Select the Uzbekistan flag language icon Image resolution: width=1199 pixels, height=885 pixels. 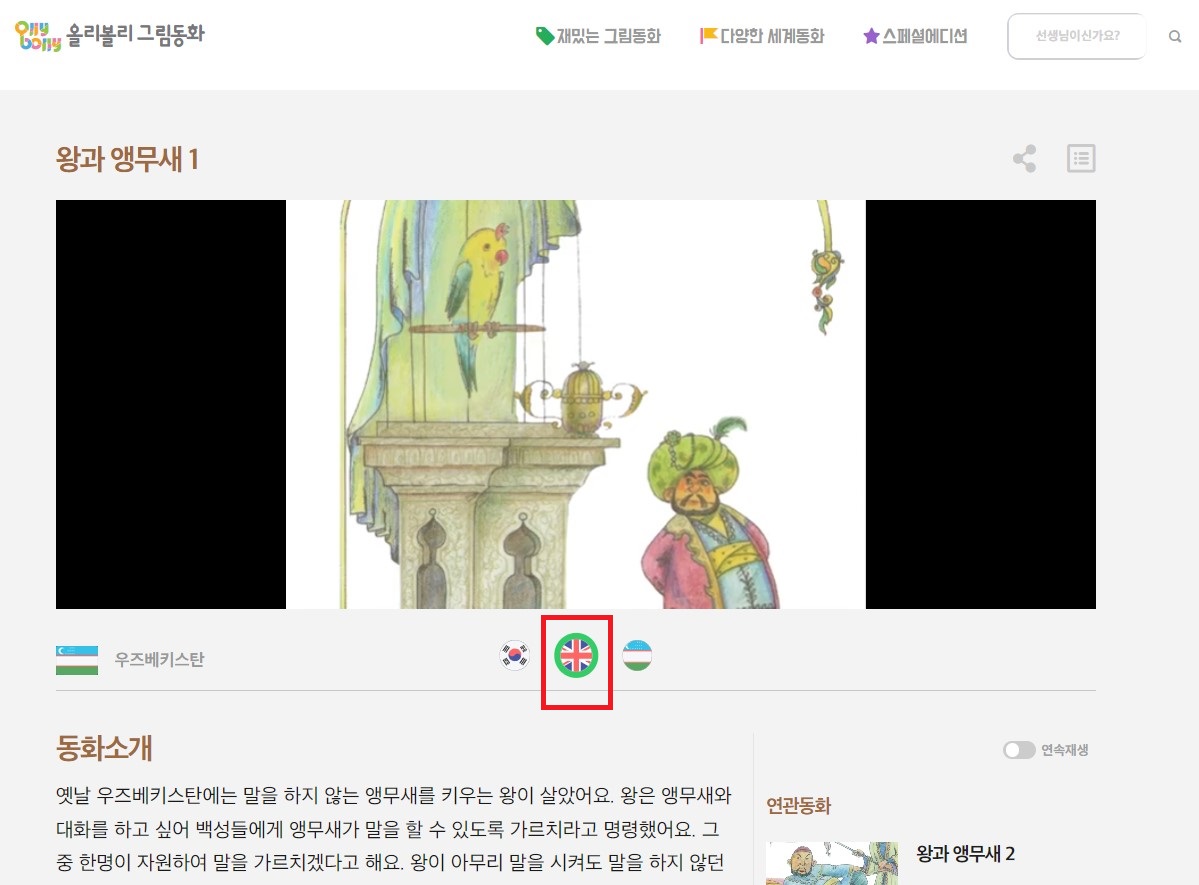[x=637, y=656]
